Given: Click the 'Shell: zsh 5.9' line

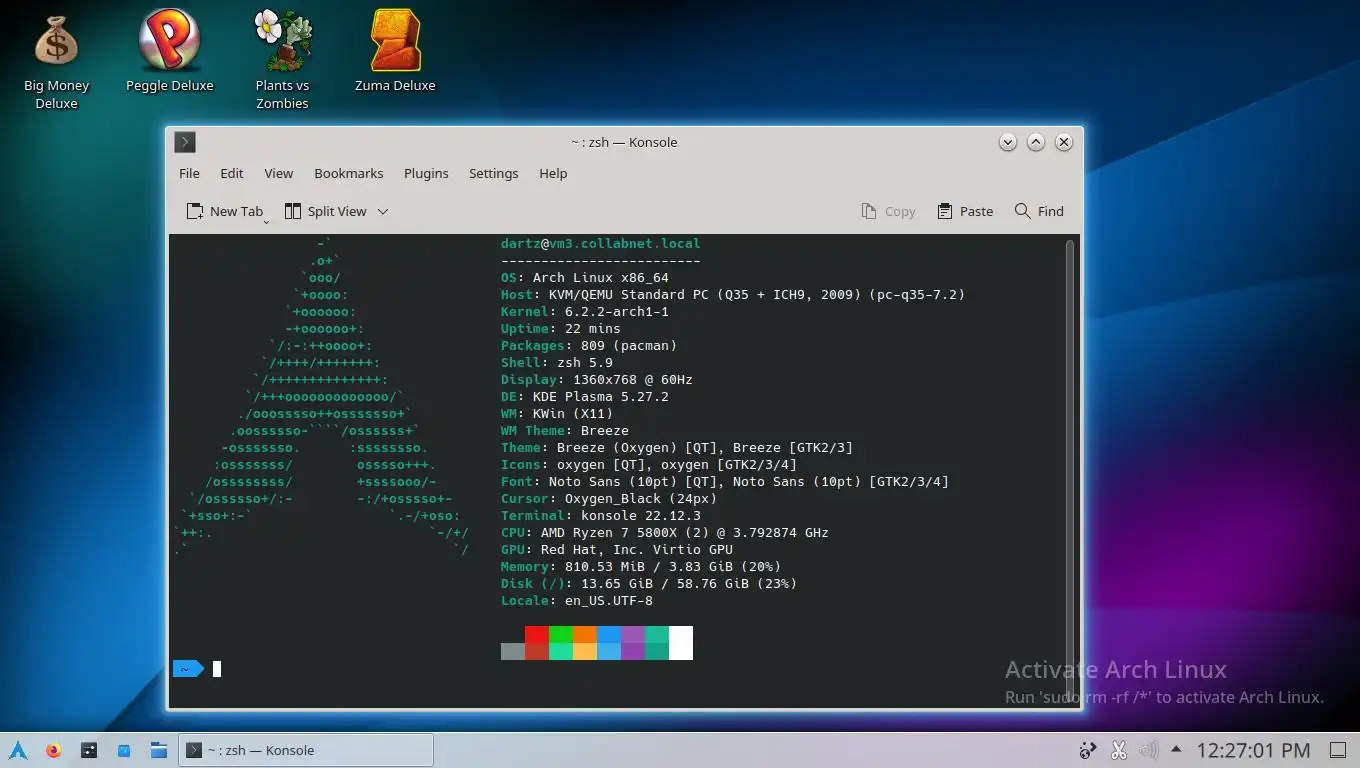Looking at the screenshot, I should click(x=557, y=362).
